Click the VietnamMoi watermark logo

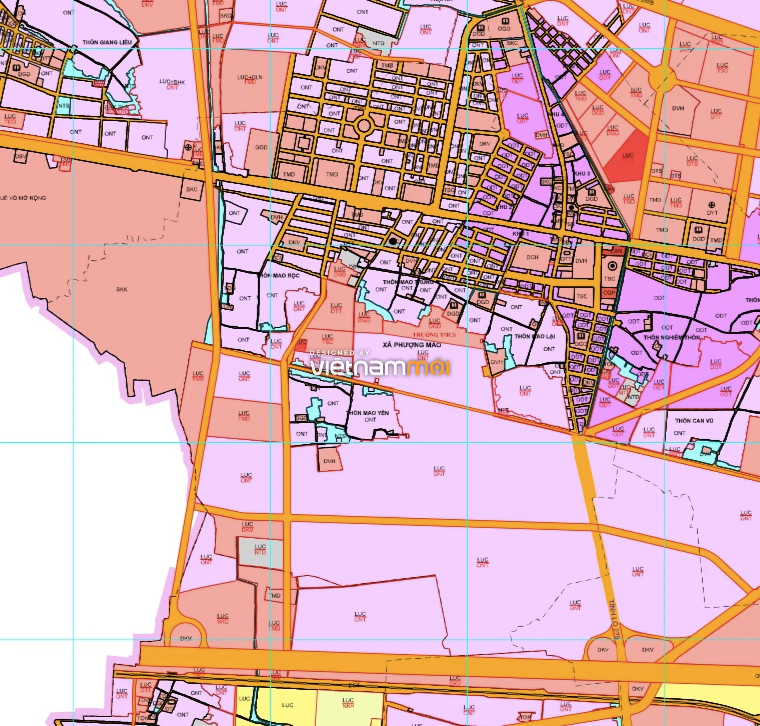click(x=380, y=364)
